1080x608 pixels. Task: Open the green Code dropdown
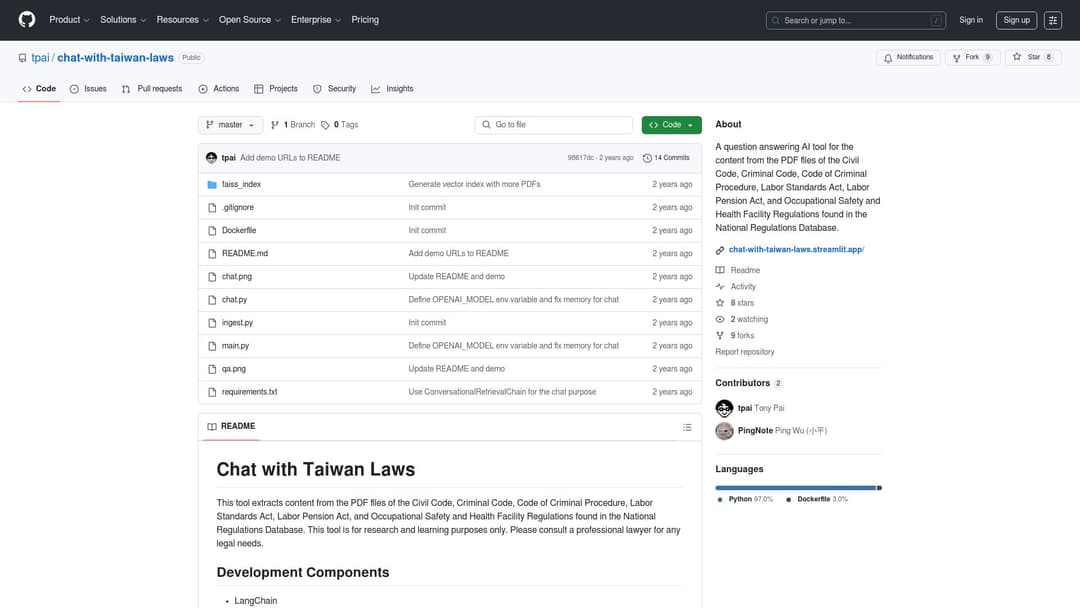click(x=672, y=125)
